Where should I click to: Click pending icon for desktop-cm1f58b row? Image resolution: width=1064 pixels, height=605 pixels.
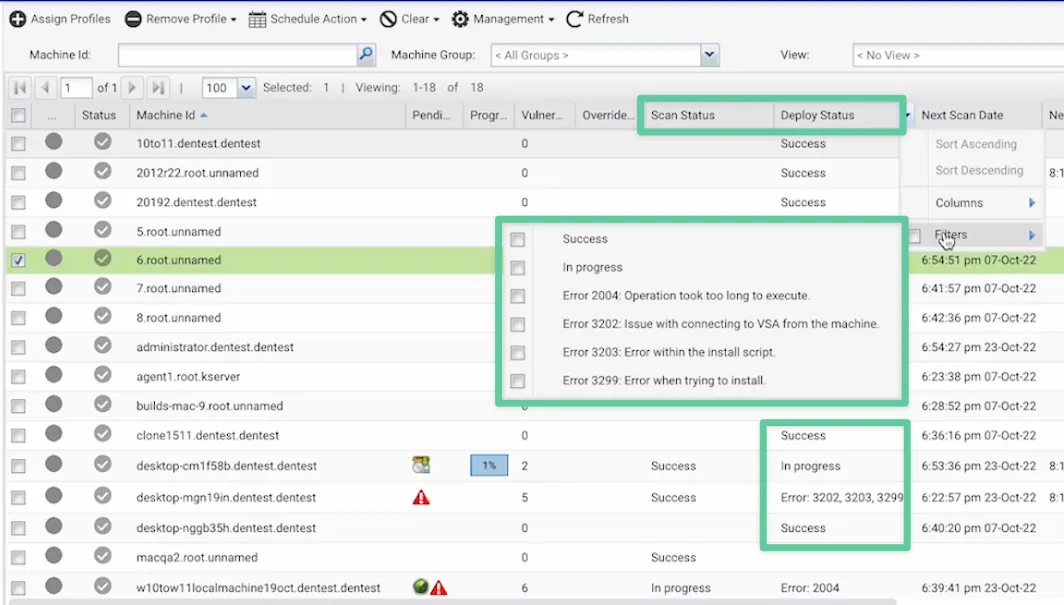(x=421, y=465)
